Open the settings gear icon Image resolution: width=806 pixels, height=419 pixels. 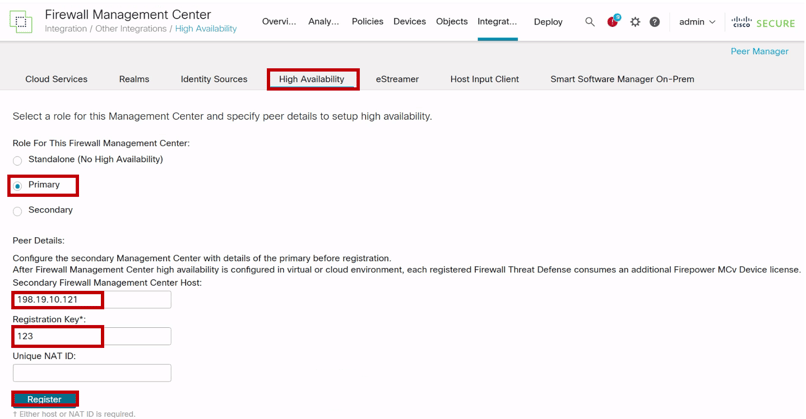(x=635, y=22)
